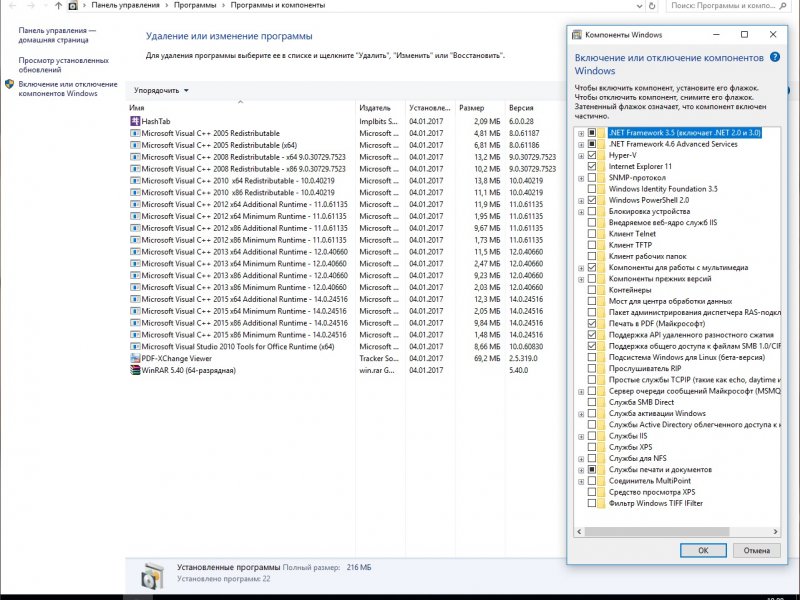Expand the Службы IIS node

[x=581, y=436]
